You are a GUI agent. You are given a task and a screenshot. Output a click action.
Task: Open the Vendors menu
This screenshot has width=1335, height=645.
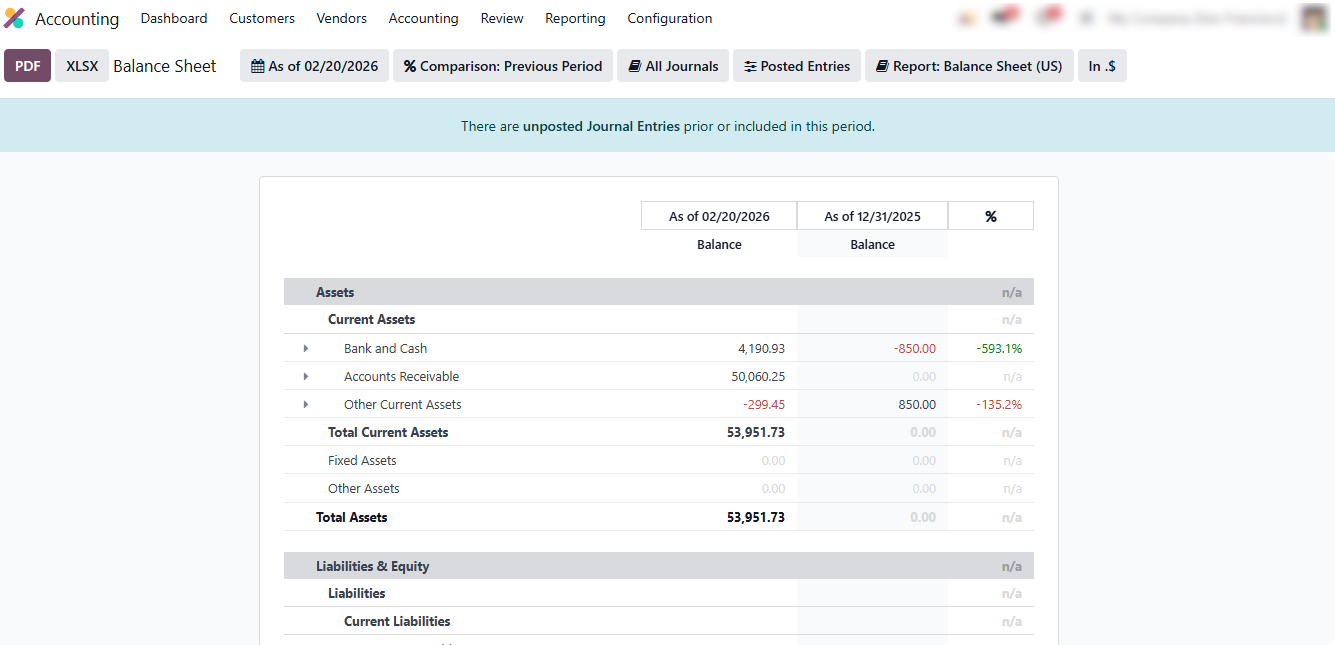pyautogui.click(x=341, y=18)
